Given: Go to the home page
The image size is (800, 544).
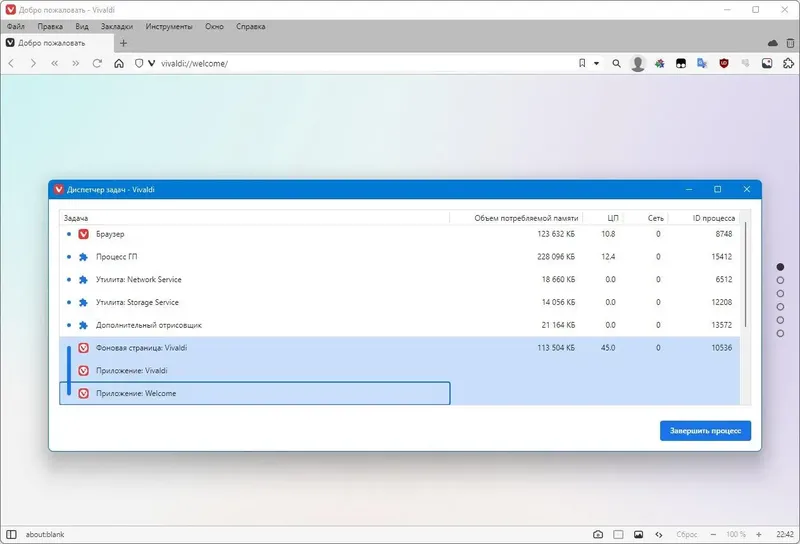Looking at the screenshot, I should (119, 63).
